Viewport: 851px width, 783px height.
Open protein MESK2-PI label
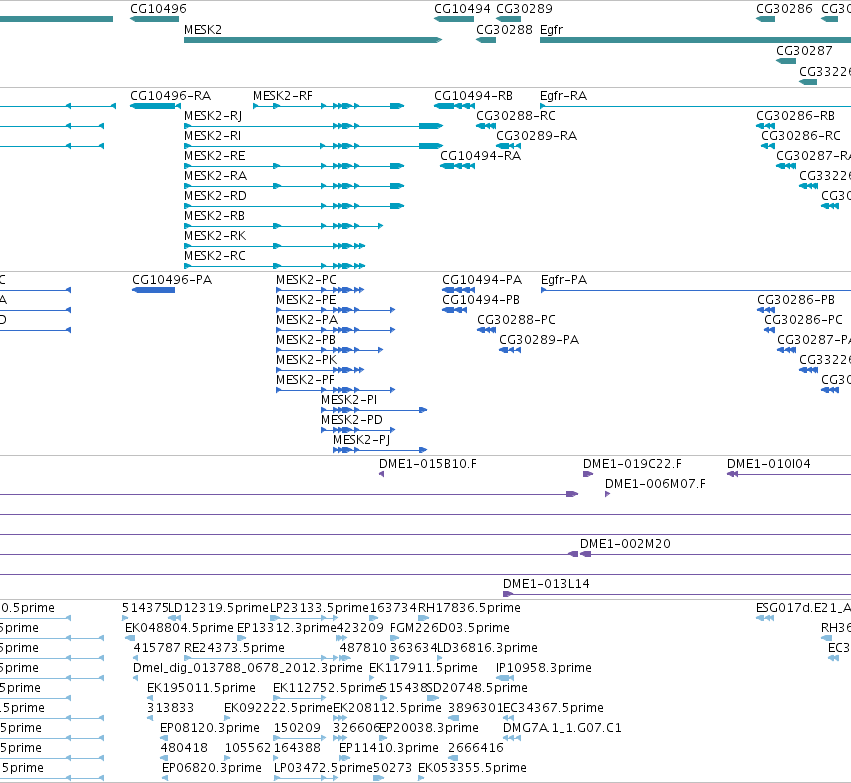tap(349, 400)
